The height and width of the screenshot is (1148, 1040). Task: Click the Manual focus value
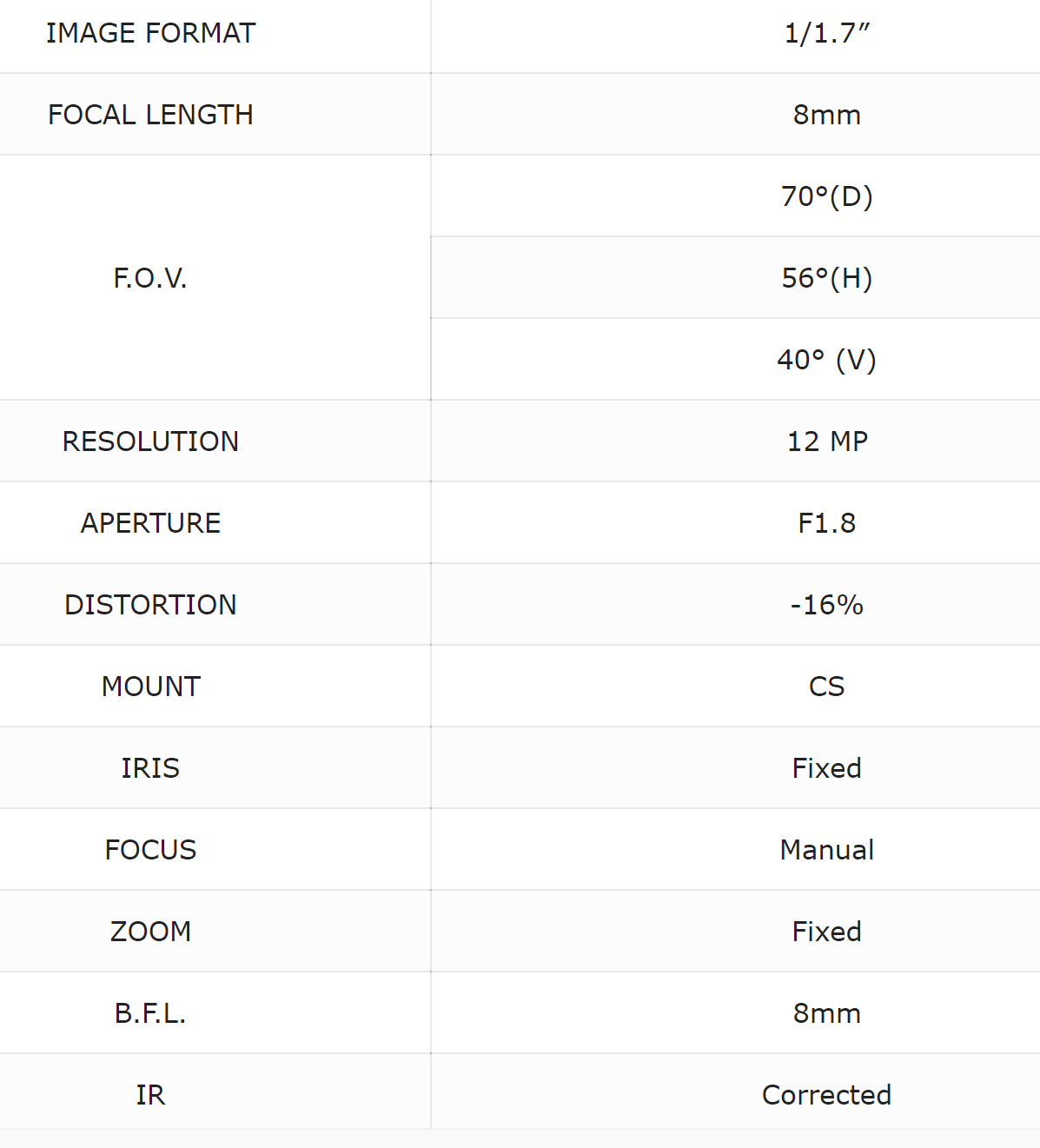826,850
